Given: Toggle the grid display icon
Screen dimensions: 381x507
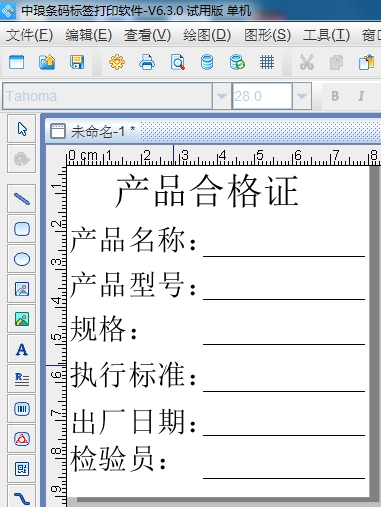Looking at the screenshot, I should 267,62.
